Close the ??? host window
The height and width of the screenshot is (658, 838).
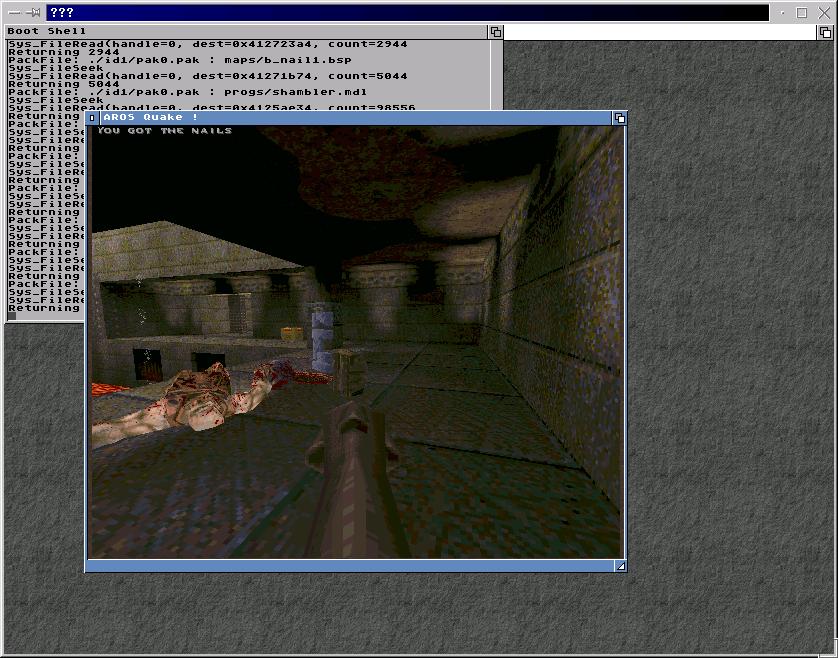coord(822,13)
